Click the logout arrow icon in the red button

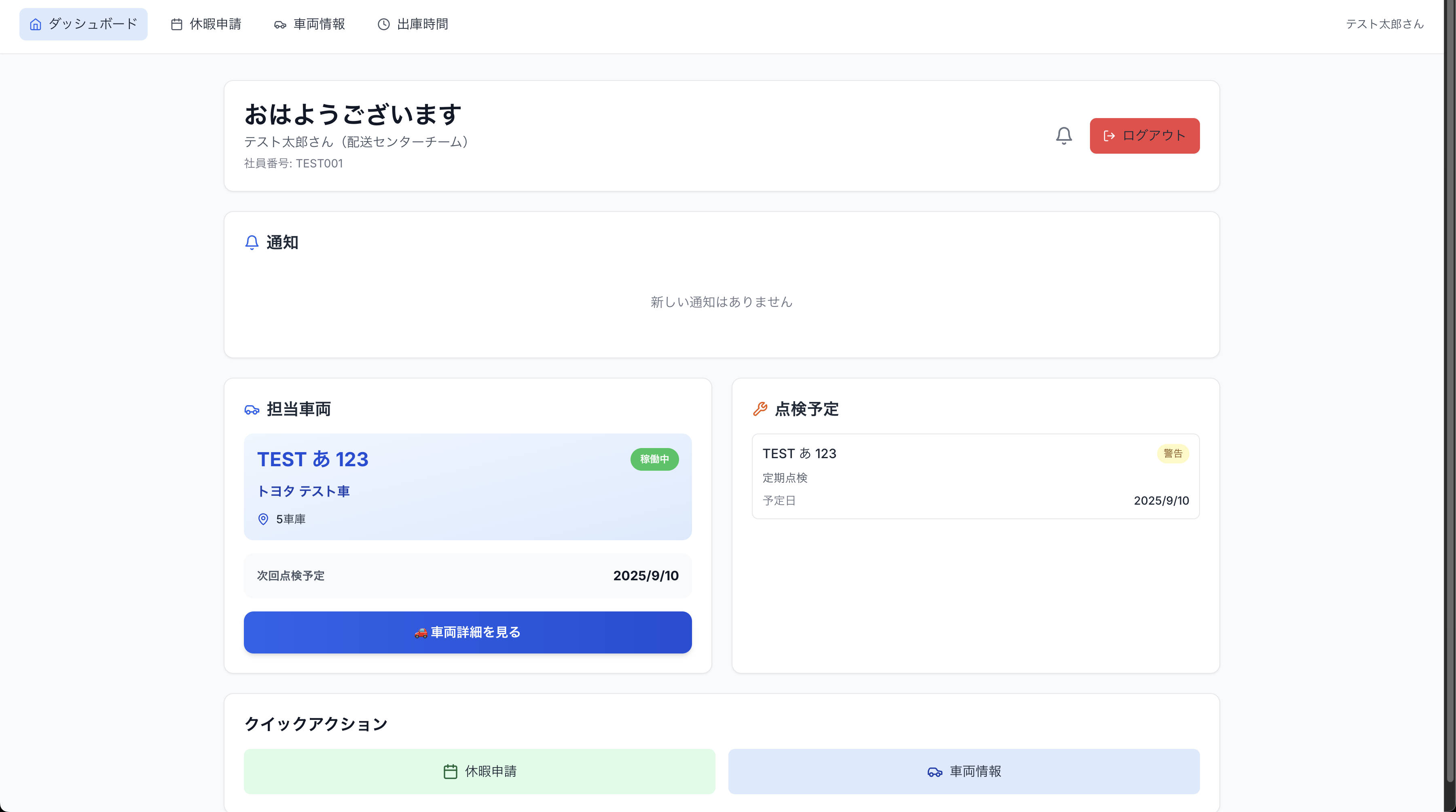[x=1109, y=135]
